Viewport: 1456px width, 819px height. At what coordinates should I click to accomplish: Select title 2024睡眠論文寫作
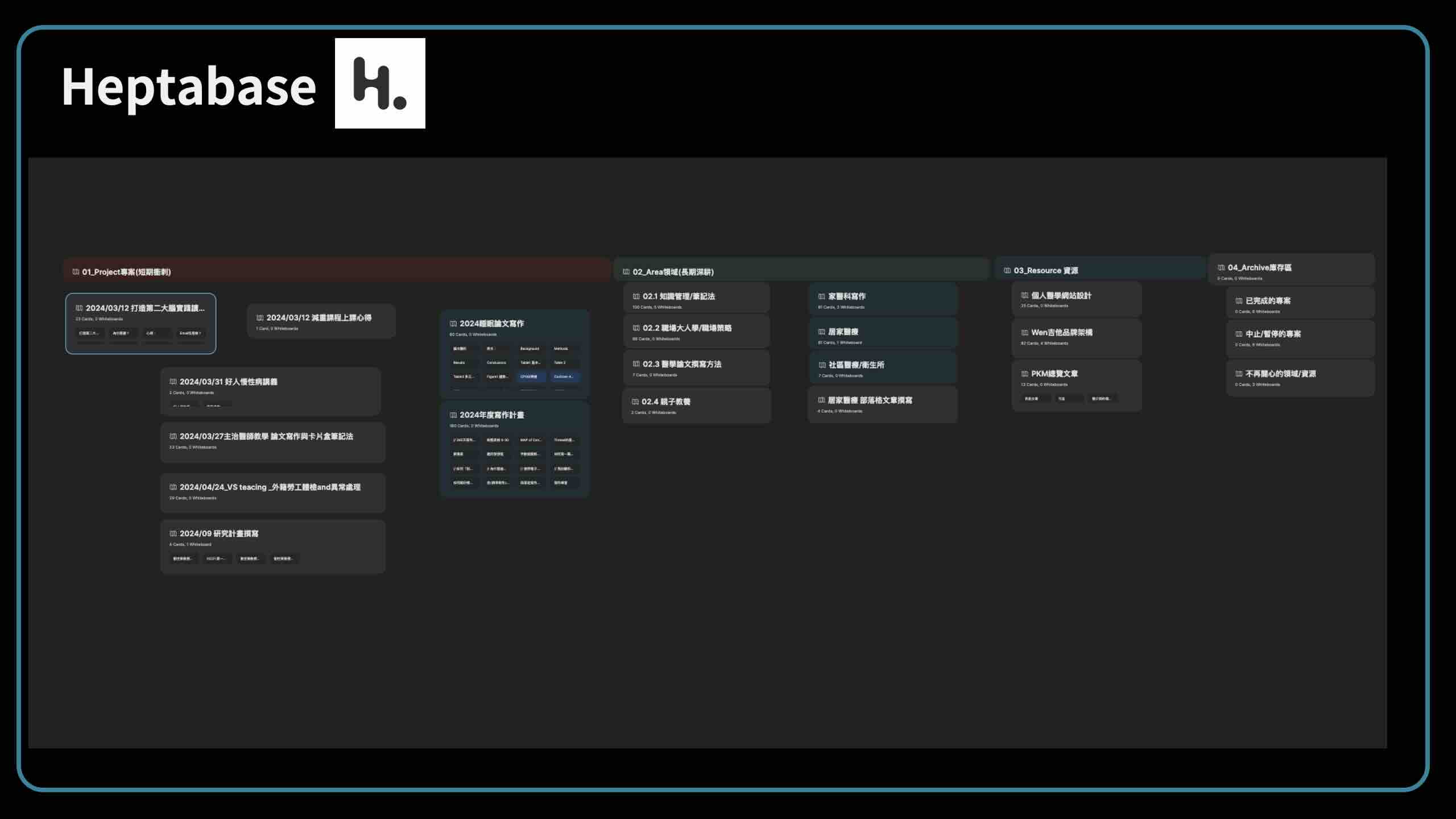tap(492, 324)
